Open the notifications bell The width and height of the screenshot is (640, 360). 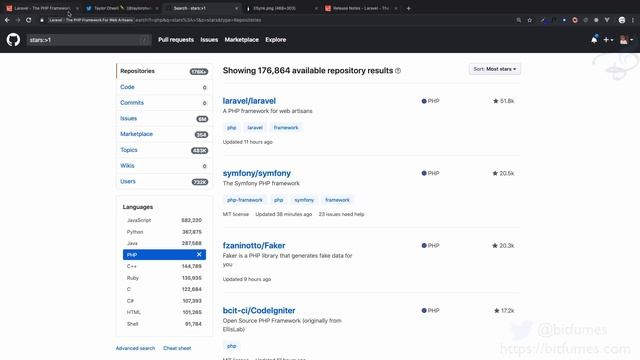point(594,40)
